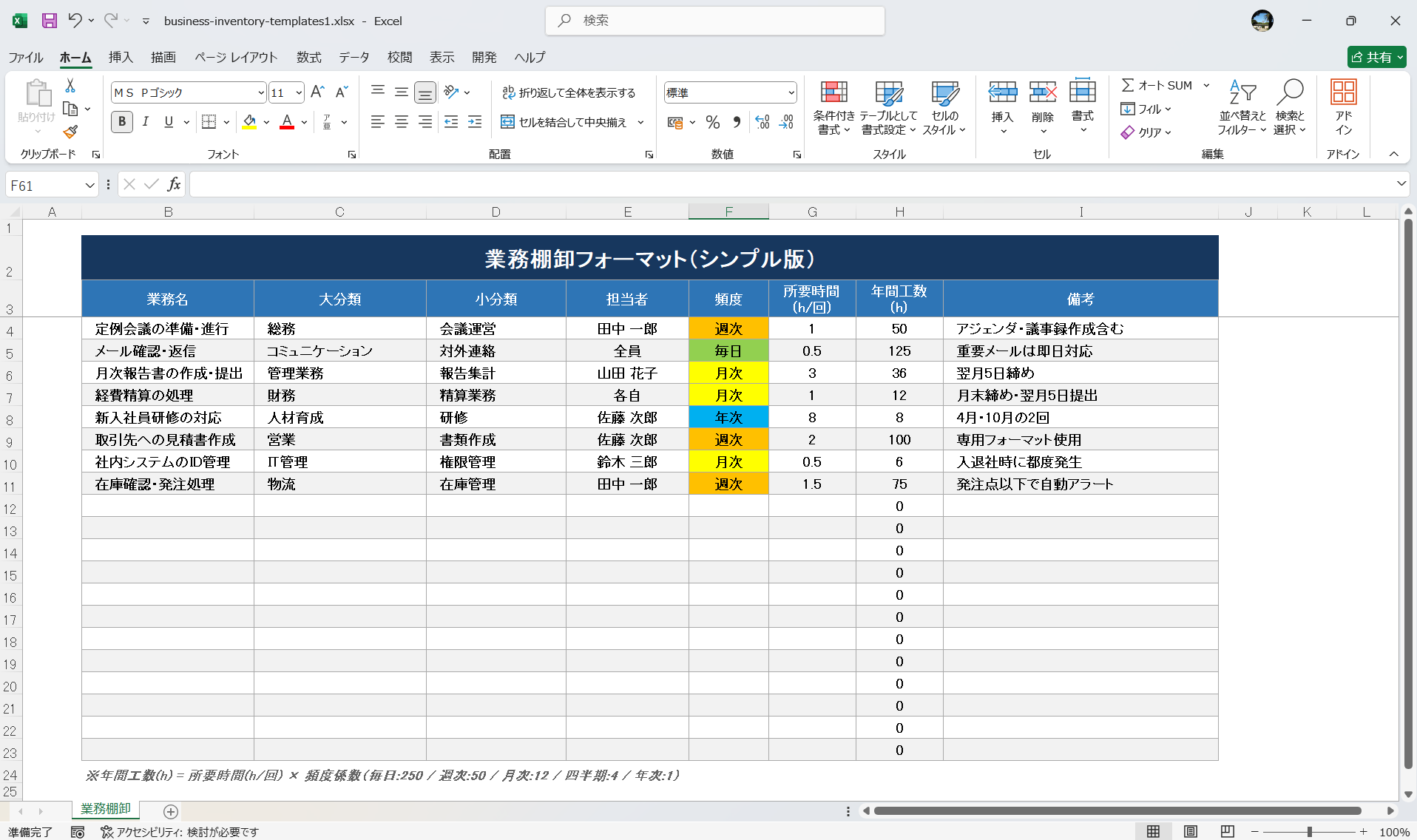Toggle Center horizontal alignment
1417x840 pixels.
pos(401,122)
